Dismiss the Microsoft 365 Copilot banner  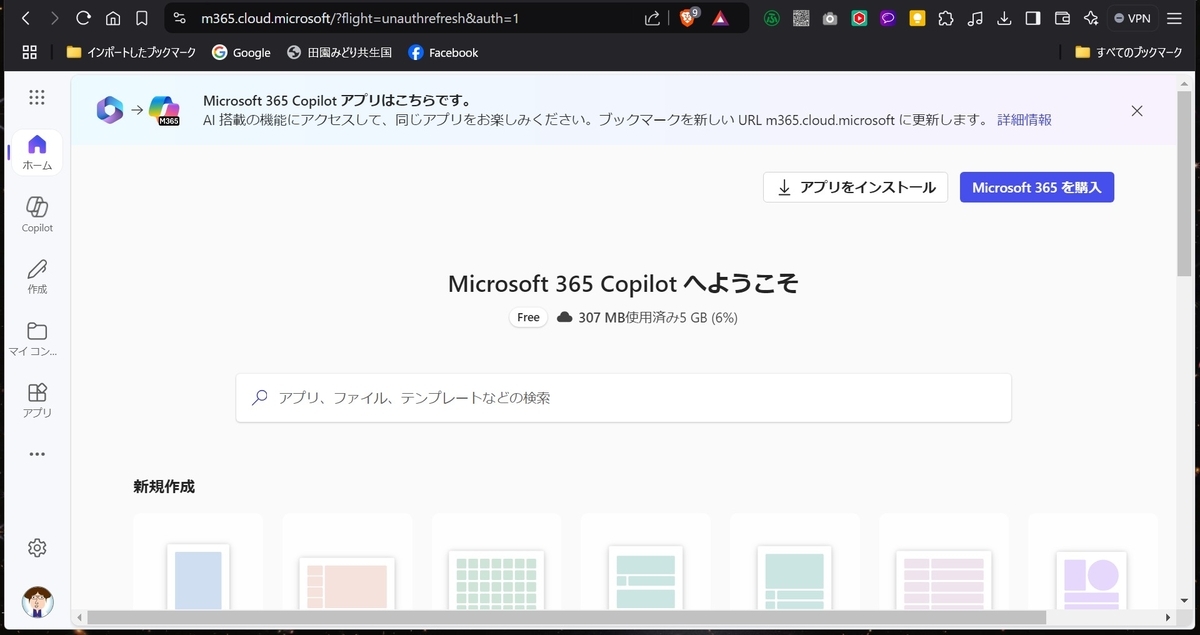click(x=1137, y=111)
